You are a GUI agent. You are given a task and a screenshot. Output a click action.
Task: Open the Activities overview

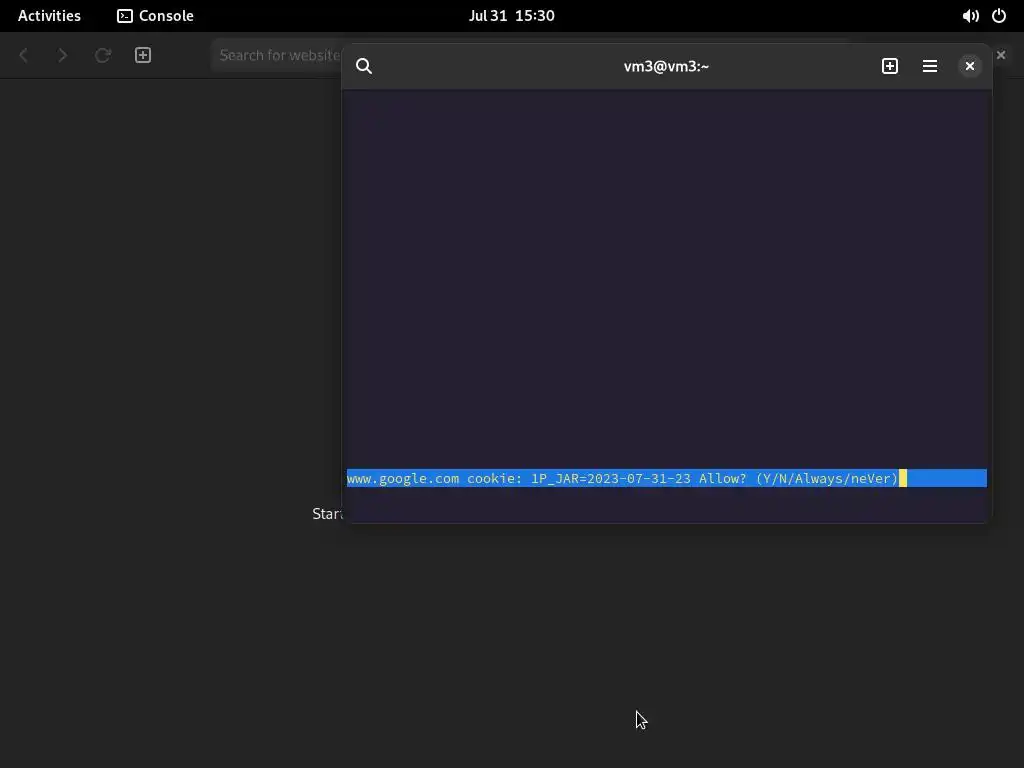coord(49,16)
